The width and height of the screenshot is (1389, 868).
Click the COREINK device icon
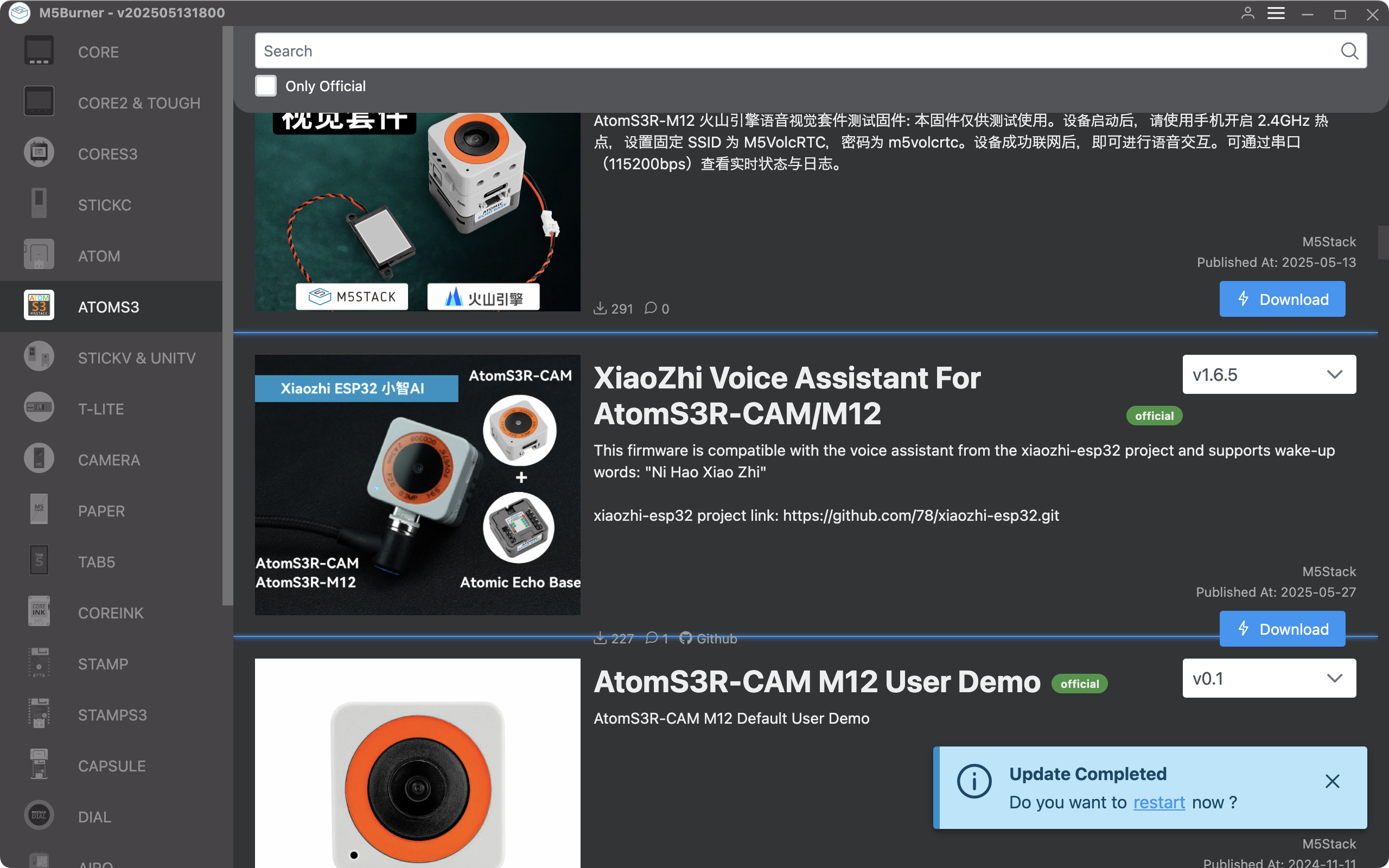(x=39, y=612)
